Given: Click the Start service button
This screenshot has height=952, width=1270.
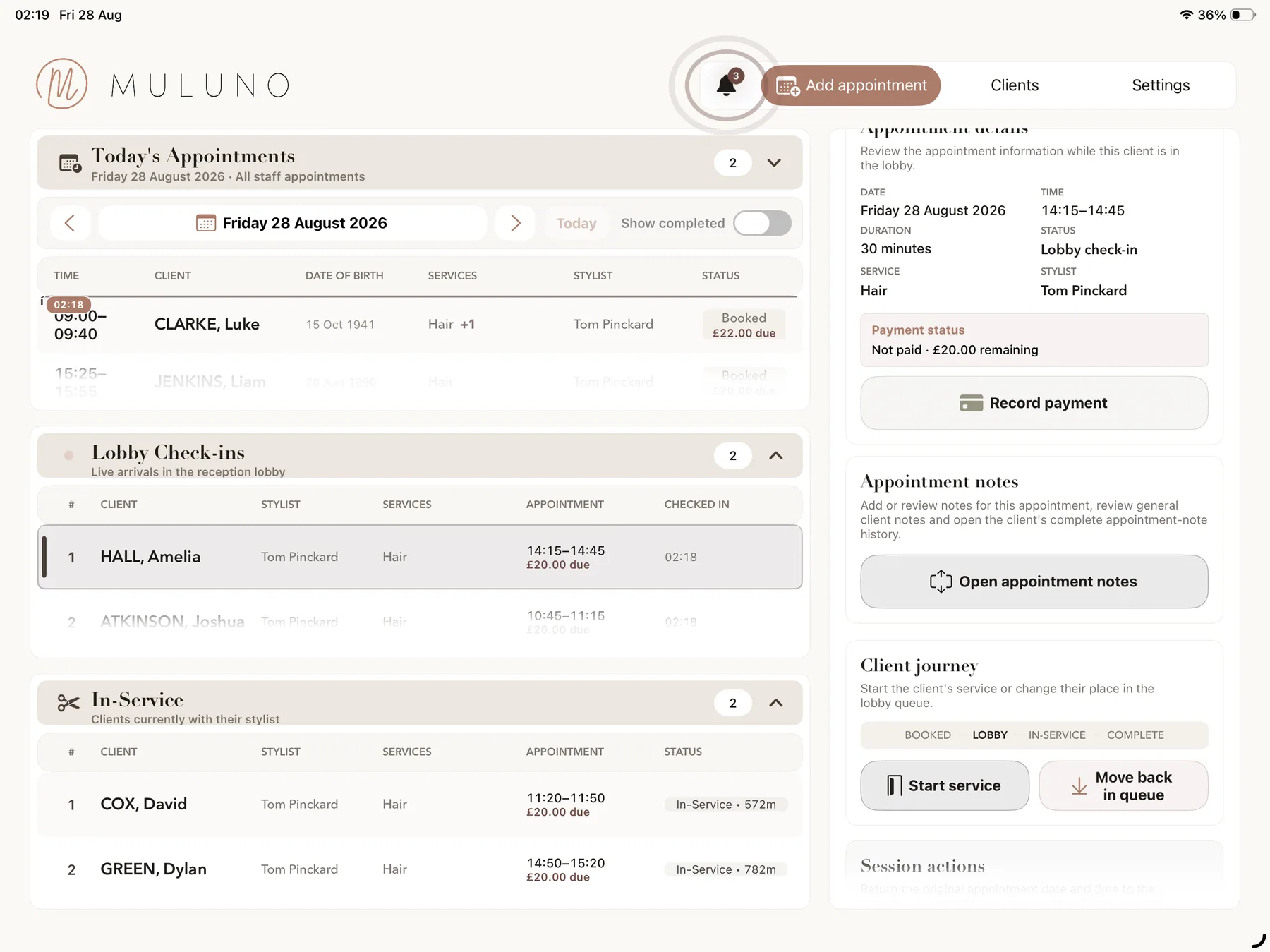Looking at the screenshot, I should pyautogui.click(x=945, y=785).
